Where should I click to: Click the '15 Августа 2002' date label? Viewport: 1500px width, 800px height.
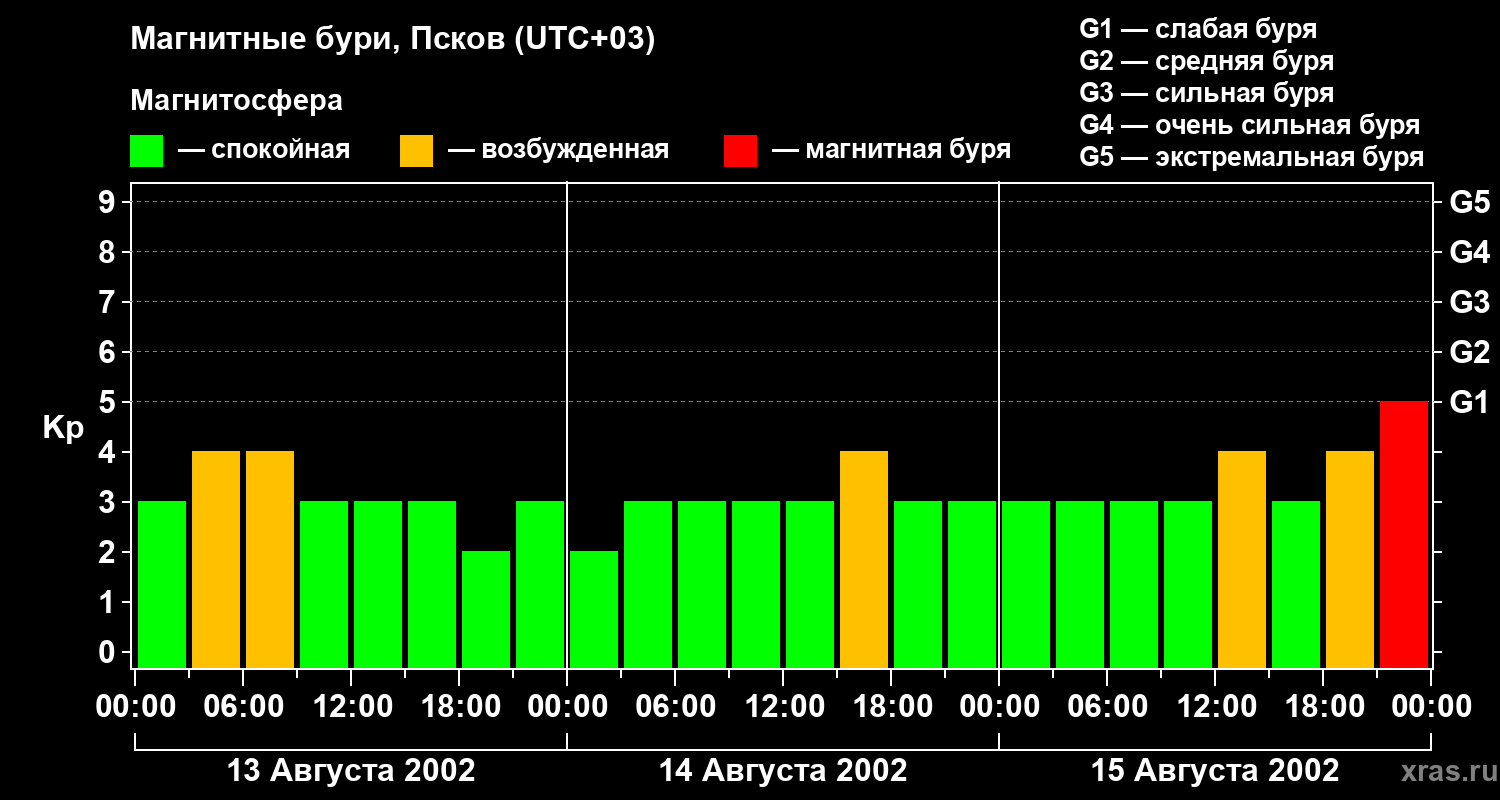coord(1215,771)
